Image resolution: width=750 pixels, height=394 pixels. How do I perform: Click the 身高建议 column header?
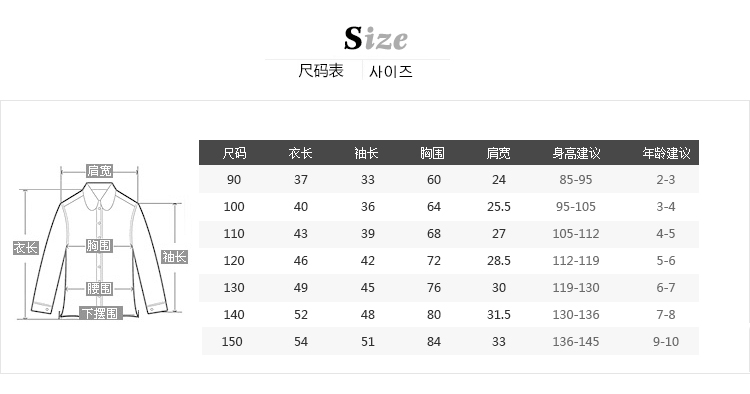click(576, 153)
